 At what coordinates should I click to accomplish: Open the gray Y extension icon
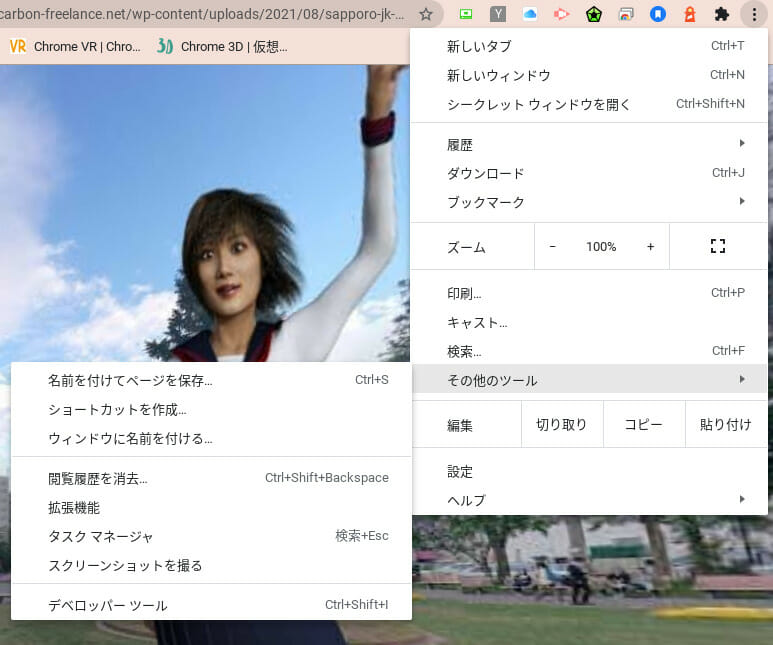click(x=498, y=14)
